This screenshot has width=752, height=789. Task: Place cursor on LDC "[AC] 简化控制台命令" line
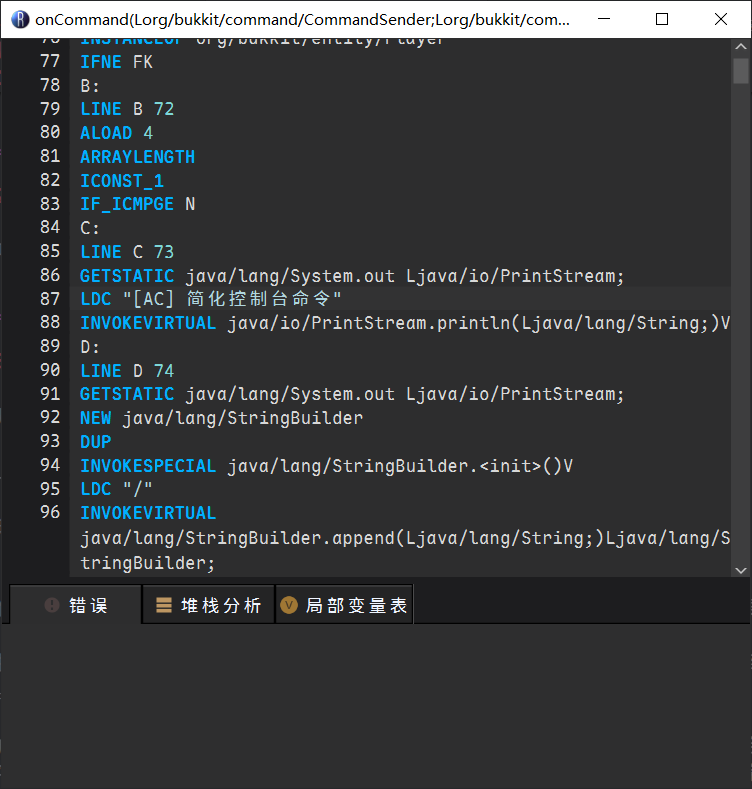pyautogui.click(x=210, y=299)
